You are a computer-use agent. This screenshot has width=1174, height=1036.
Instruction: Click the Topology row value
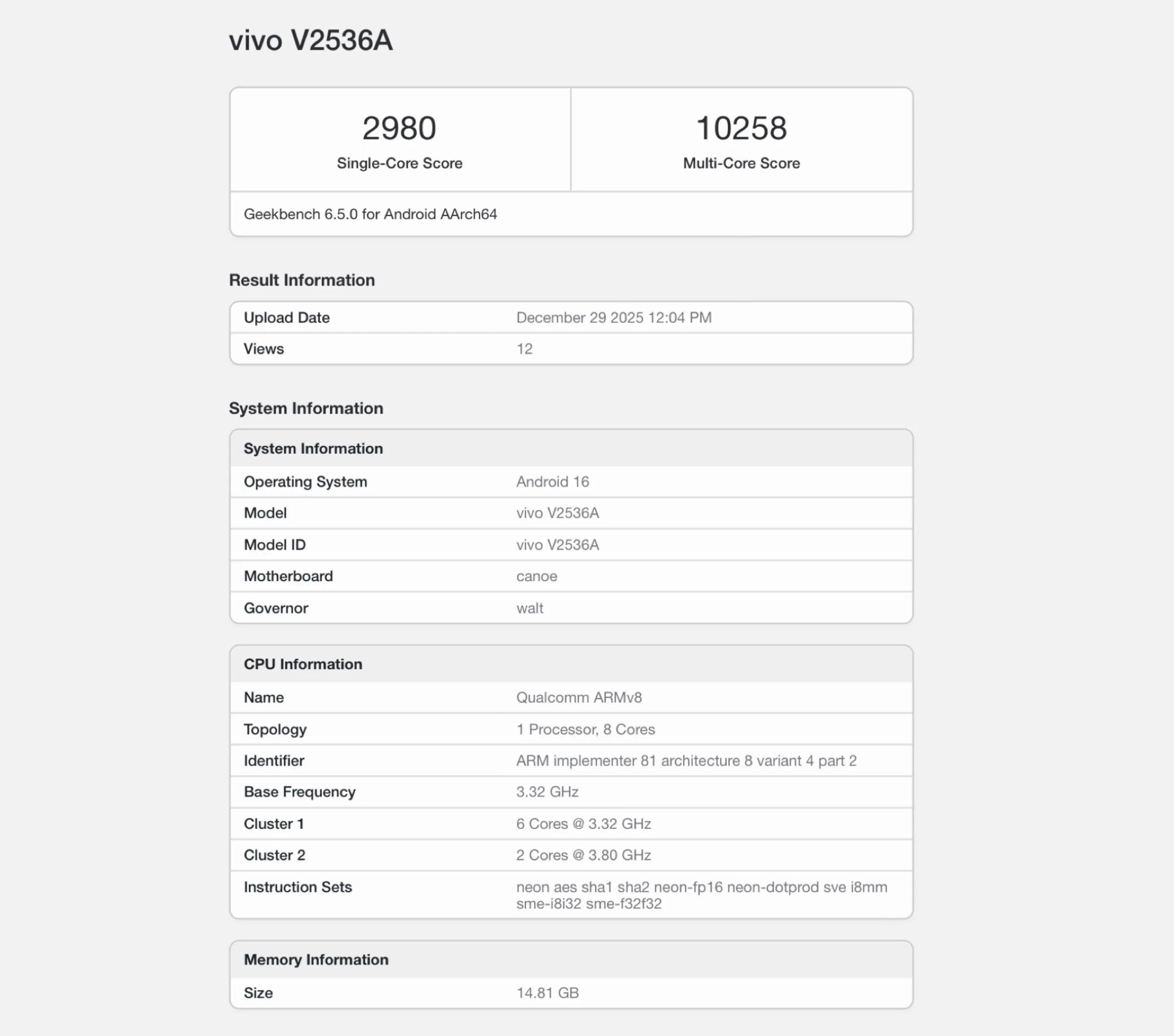[x=585, y=729]
